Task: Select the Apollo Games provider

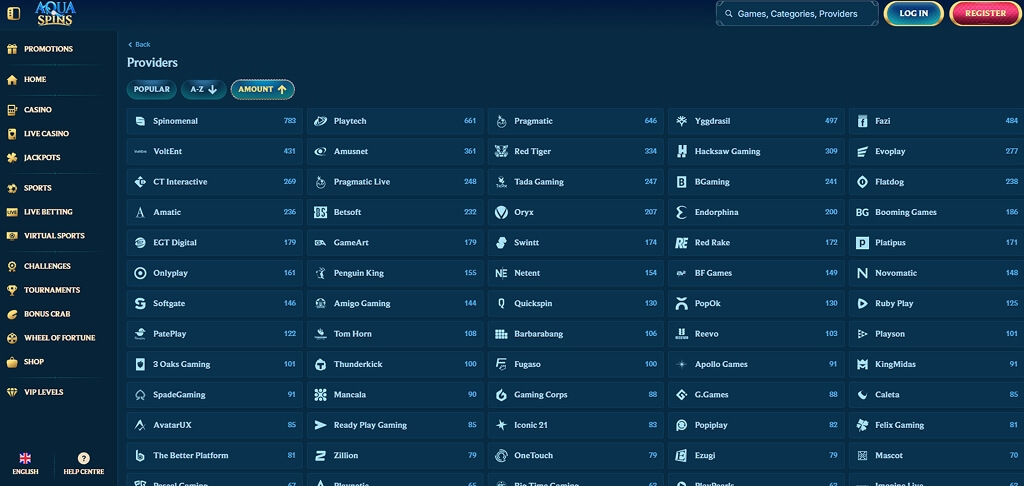Action: (x=756, y=364)
